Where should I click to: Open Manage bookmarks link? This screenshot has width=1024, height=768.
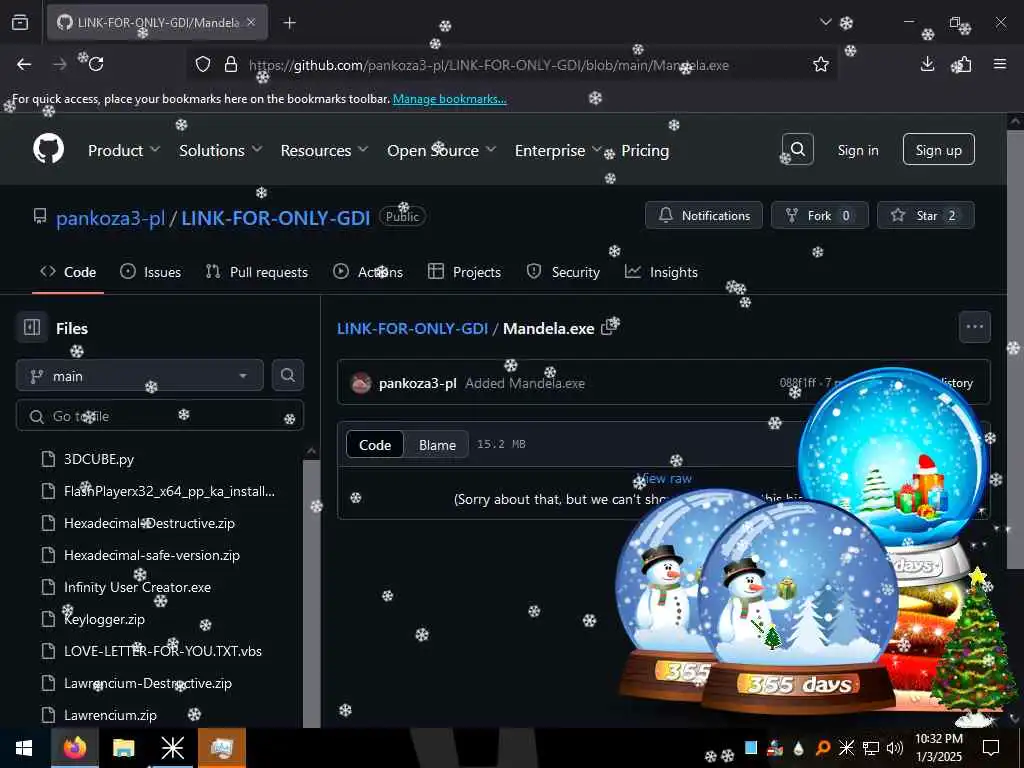click(449, 99)
